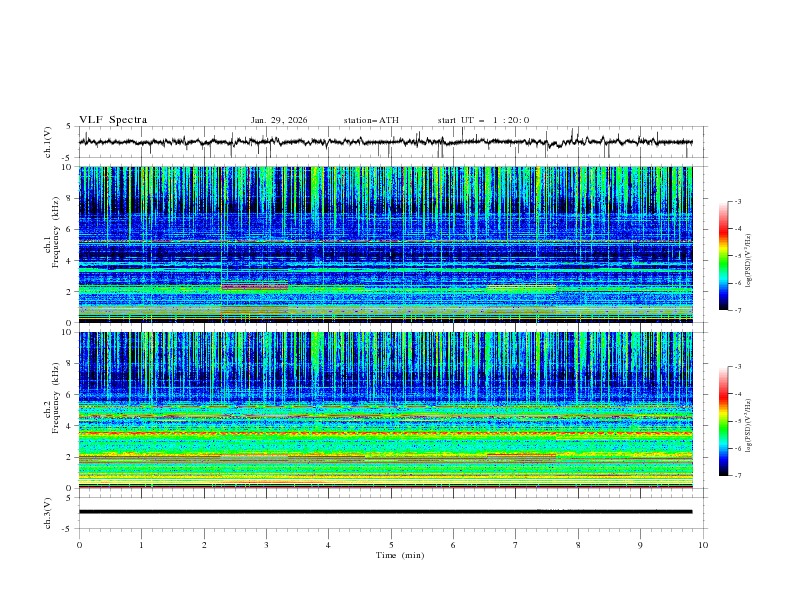
Task: Click the "VLF Spectra" plot title
Action: [113, 120]
